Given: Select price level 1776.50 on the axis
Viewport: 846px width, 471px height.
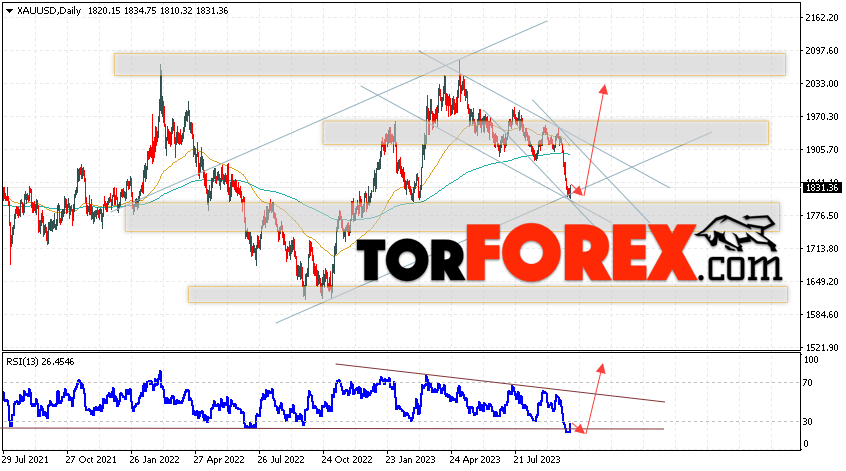Looking at the screenshot, I should [x=822, y=216].
